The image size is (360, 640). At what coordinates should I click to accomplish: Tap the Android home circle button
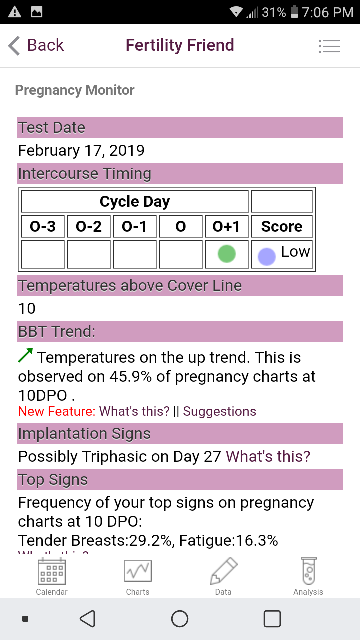click(180, 619)
